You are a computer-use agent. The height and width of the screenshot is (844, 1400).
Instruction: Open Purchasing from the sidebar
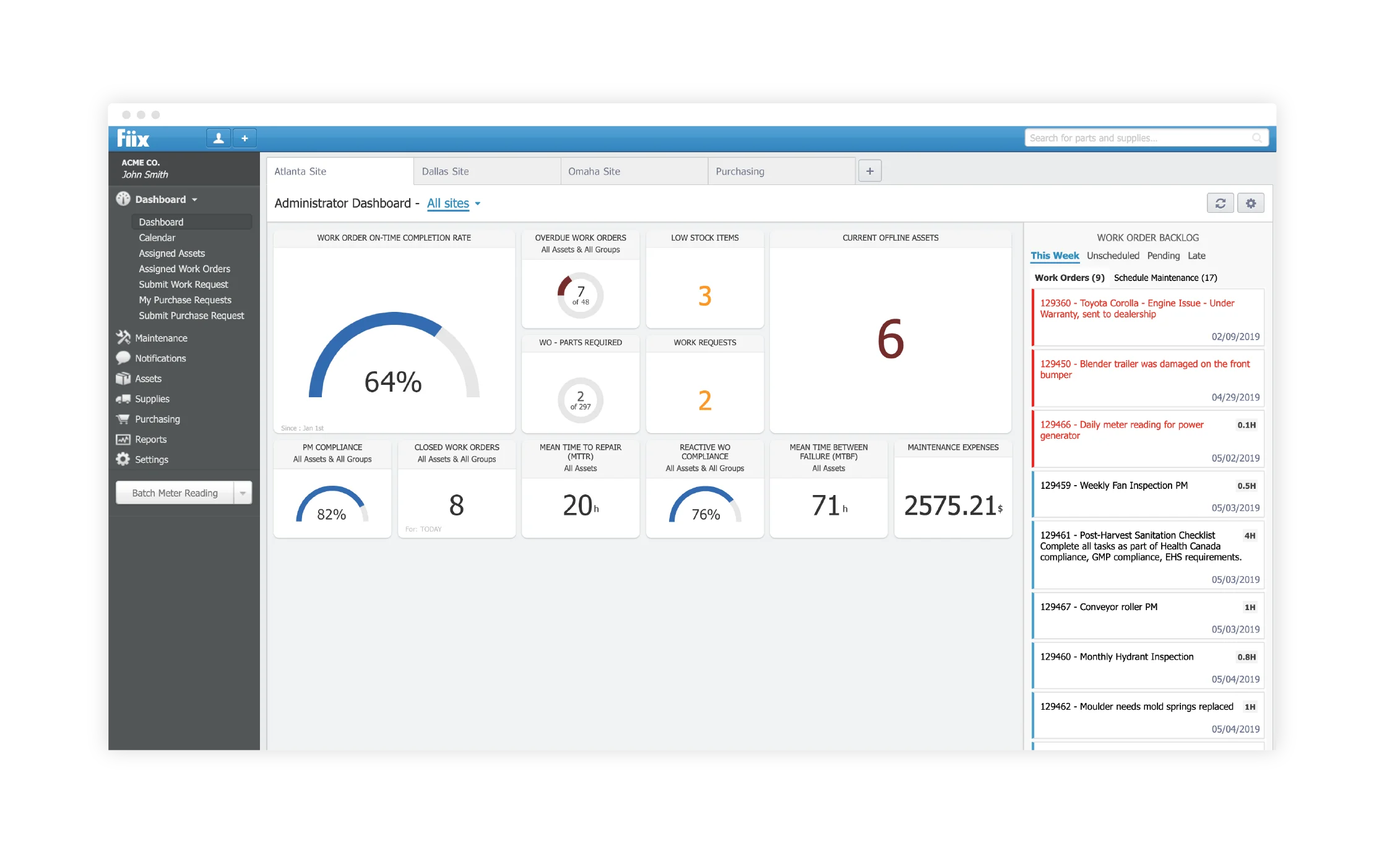click(x=157, y=419)
